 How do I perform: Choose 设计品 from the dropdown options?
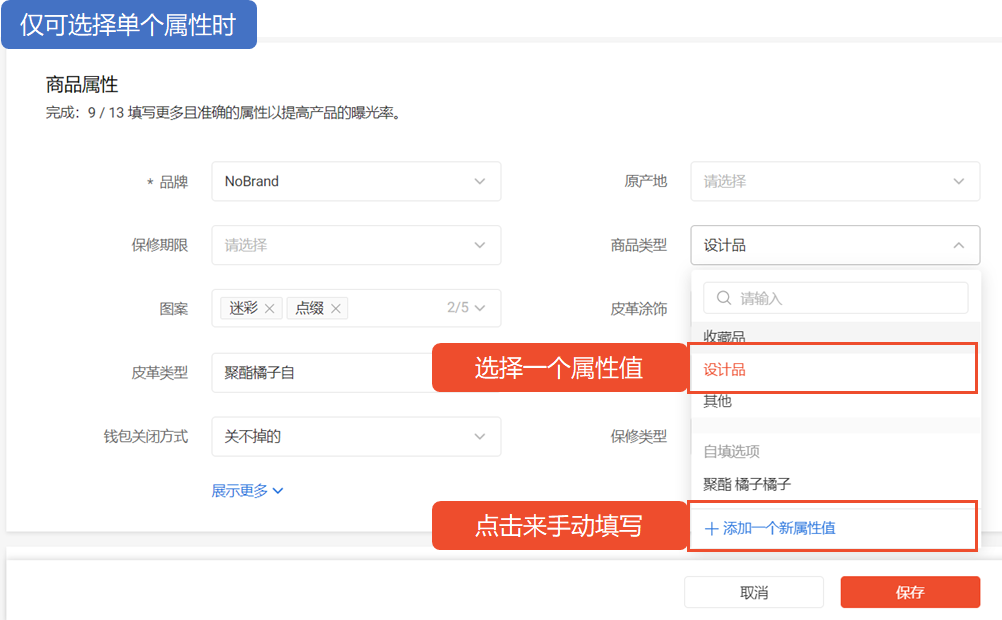[x=725, y=370]
